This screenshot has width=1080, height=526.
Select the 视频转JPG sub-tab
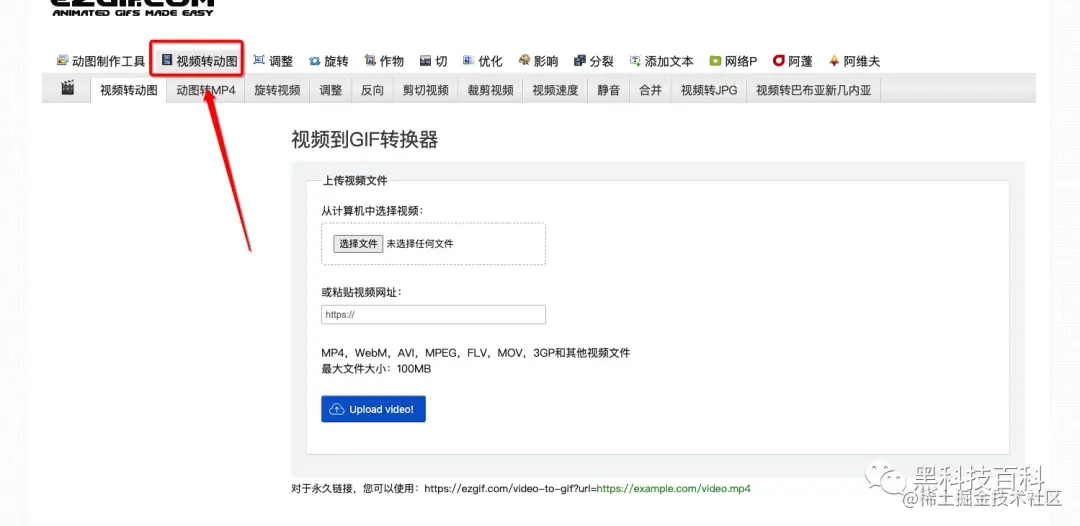[x=709, y=90]
